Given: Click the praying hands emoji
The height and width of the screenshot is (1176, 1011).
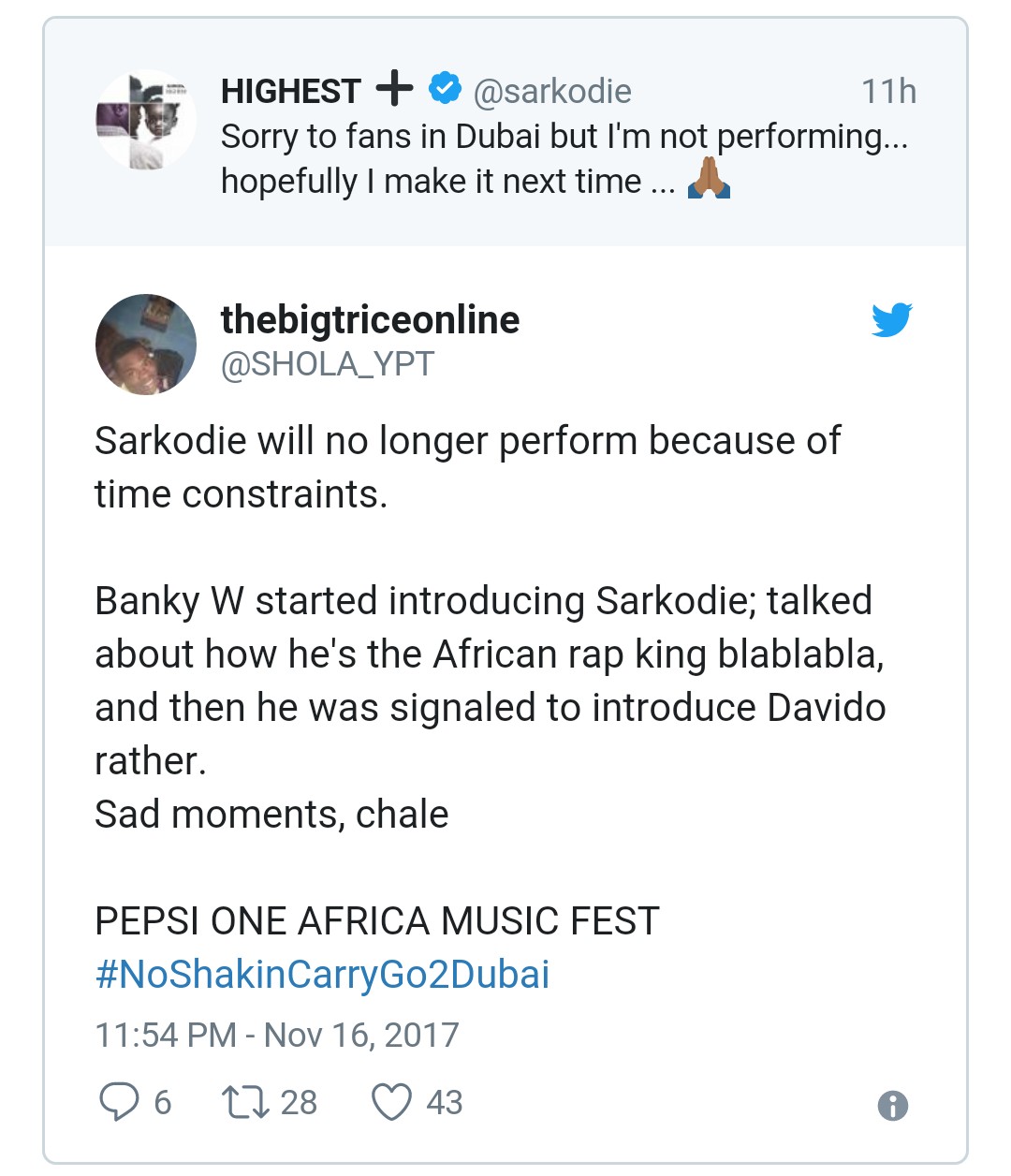Looking at the screenshot, I should [x=709, y=178].
